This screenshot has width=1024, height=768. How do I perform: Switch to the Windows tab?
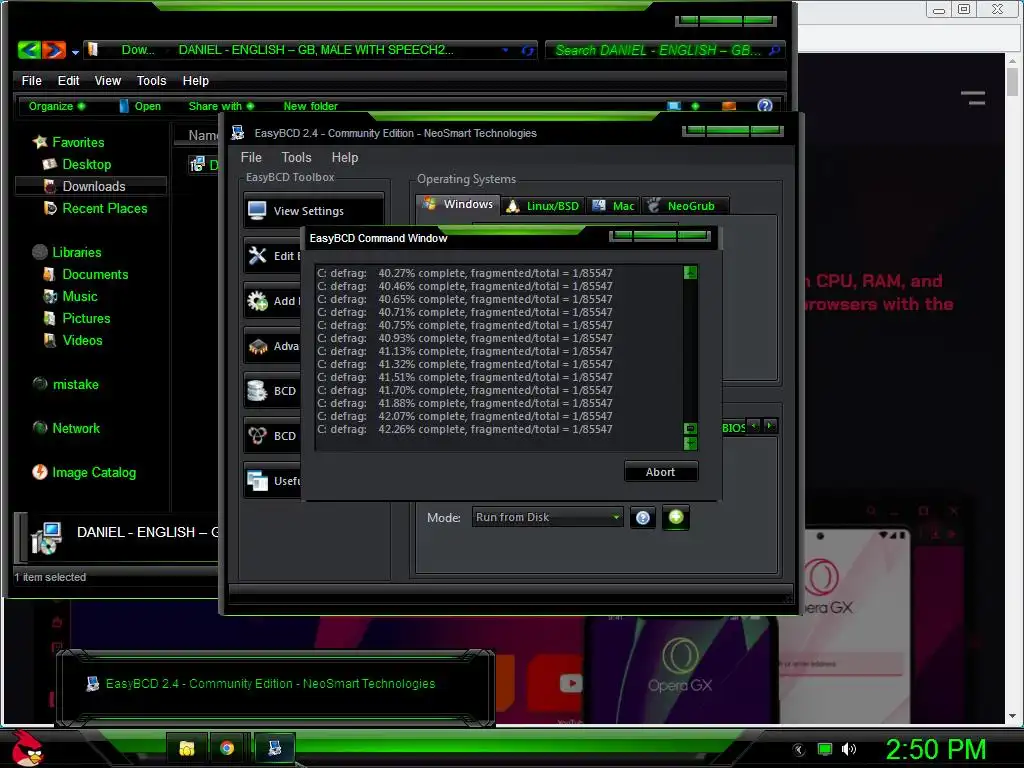[x=458, y=204]
